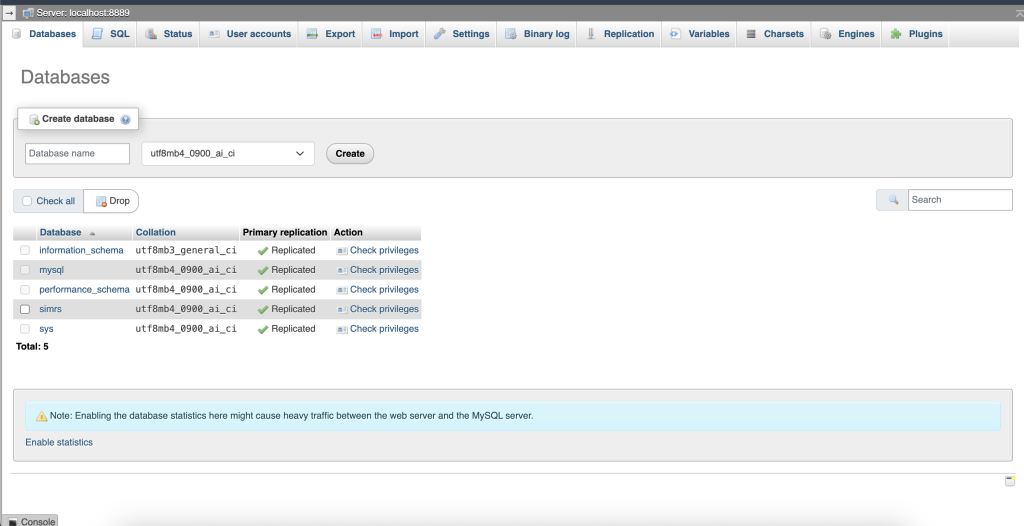Image resolution: width=1024 pixels, height=526 pixels.
Task: Click the privileges icon for mysql row
Action: (x=342, y=270)
